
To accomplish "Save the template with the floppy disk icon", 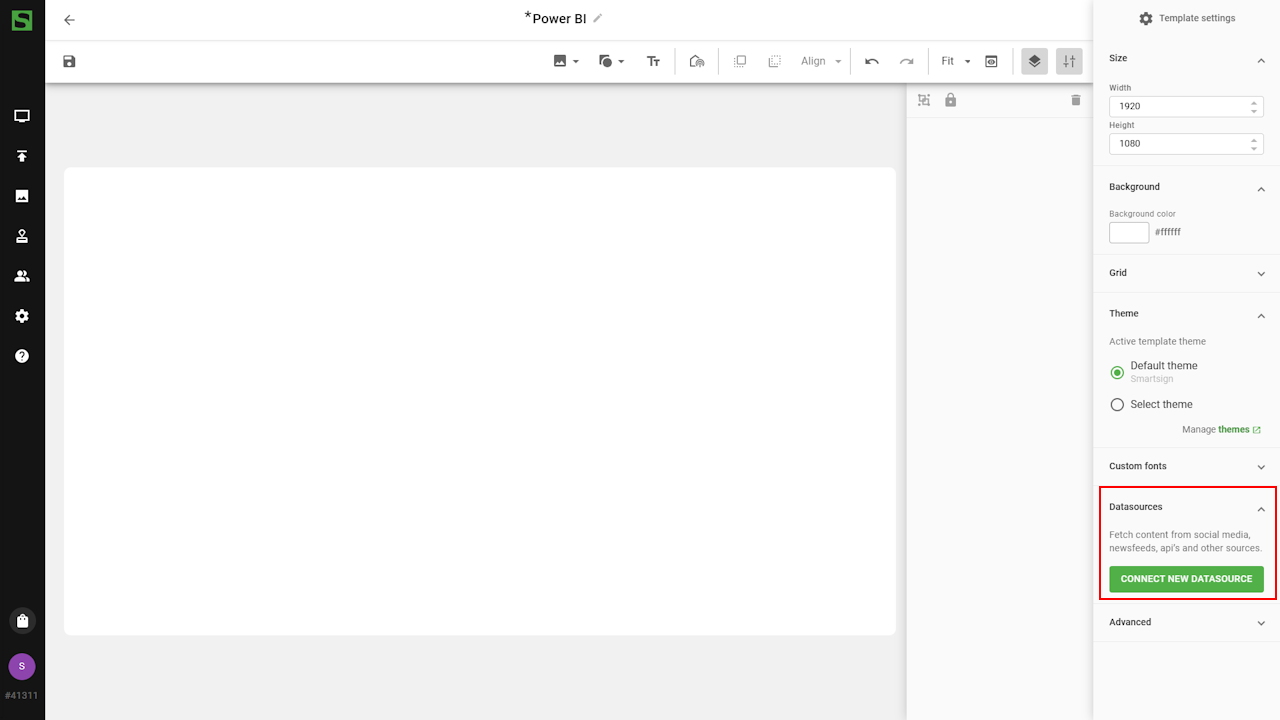I will 69,61.
